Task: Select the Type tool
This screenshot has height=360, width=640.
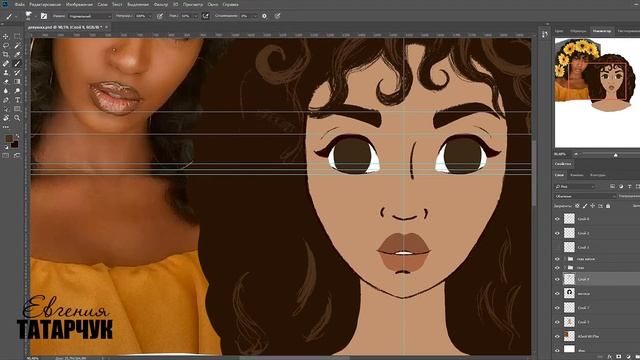Action: pyautogui.click(x=17, y=100)
